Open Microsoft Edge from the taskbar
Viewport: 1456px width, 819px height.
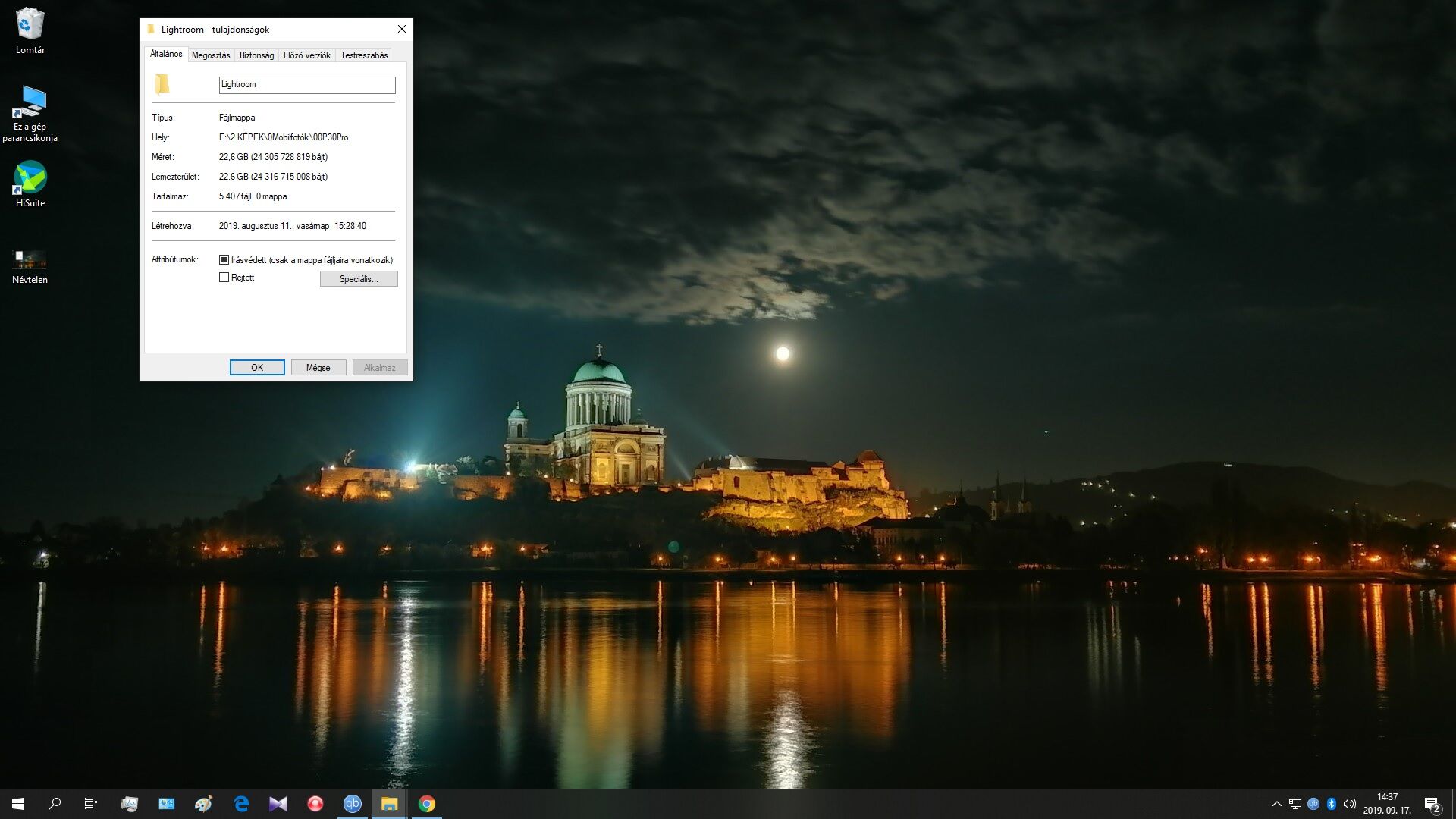(241, 804)
